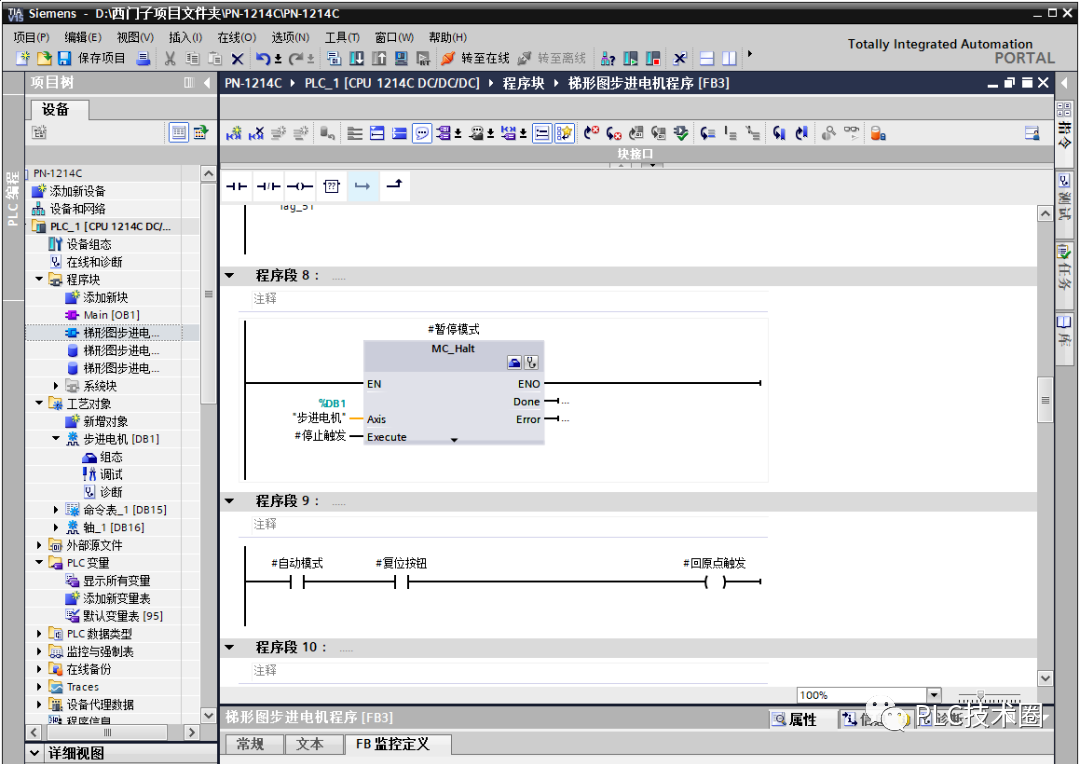Click the monitoring glasses icon
Screen dimensions: 1080x764
[x=852, y=132]
